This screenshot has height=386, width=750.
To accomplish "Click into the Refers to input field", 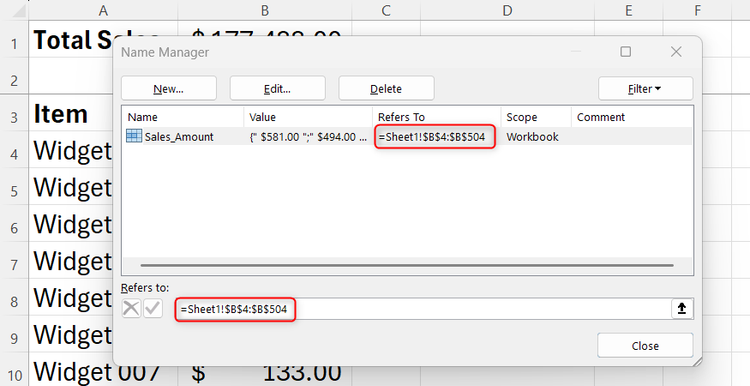I will coord(423,309).
